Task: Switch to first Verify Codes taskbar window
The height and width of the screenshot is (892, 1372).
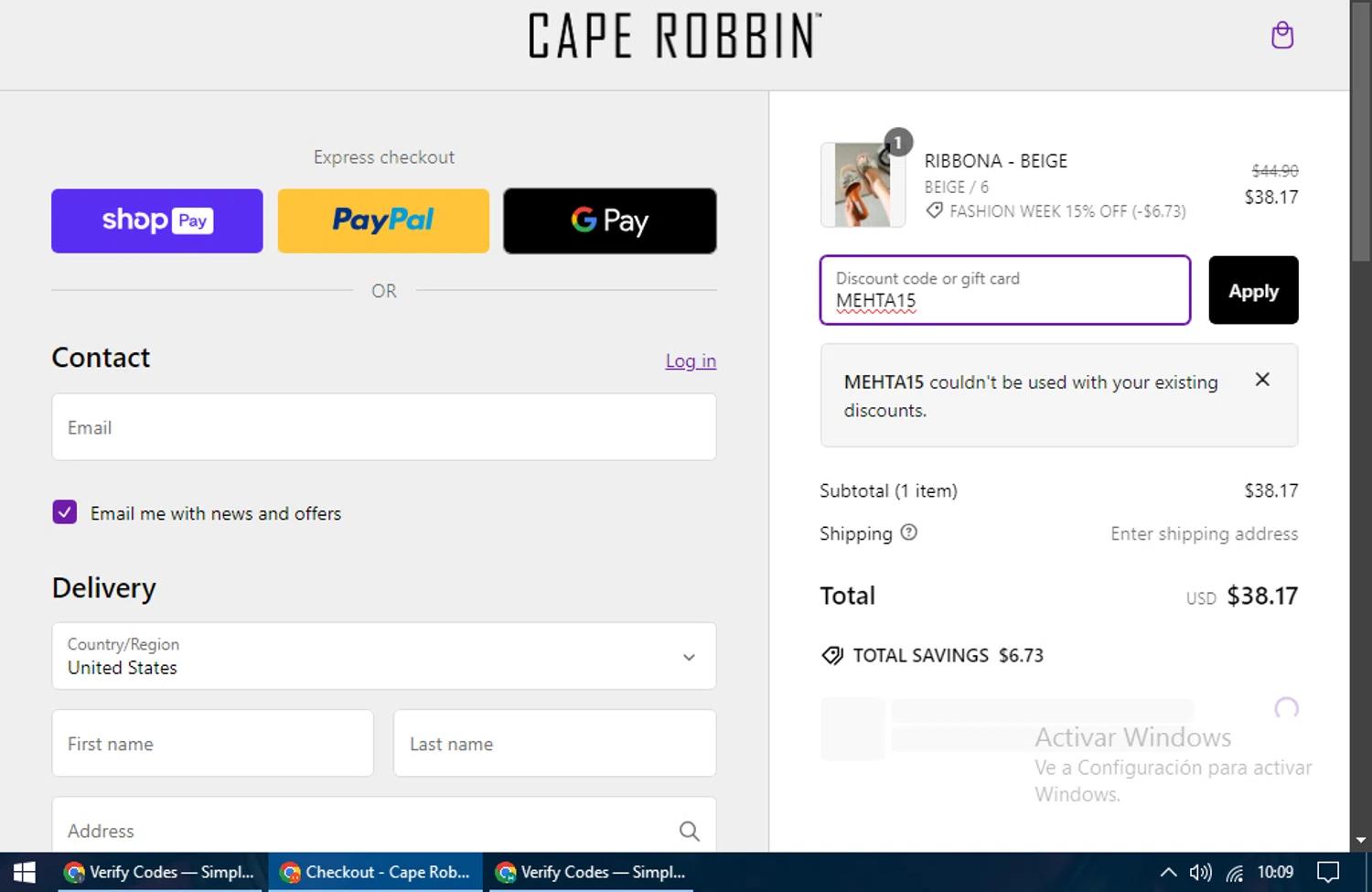Action: pos(160,872)
